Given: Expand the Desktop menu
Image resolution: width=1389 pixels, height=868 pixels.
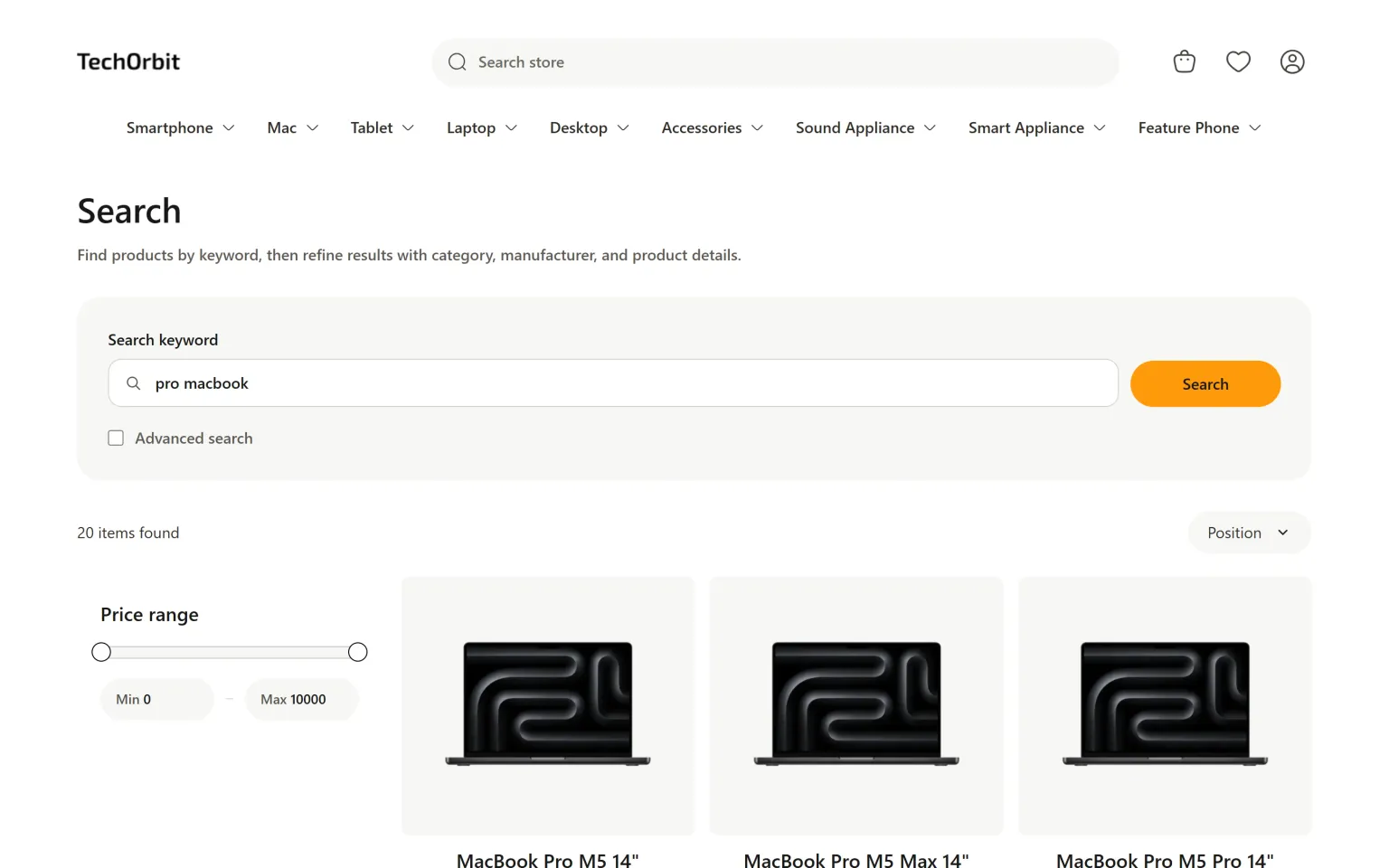Looking at the screenshot, I should (589, 127).
